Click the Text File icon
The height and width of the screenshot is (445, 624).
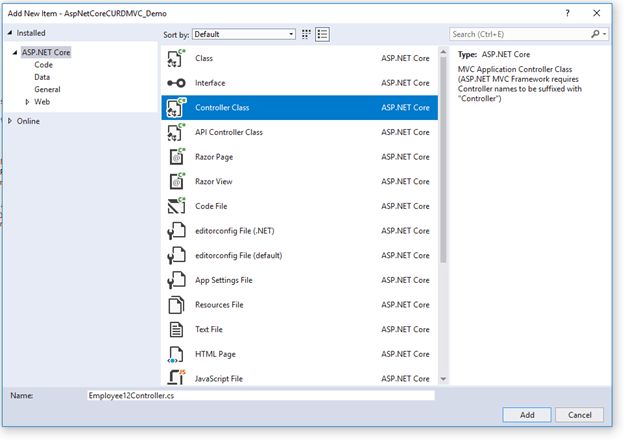[176, 330]
